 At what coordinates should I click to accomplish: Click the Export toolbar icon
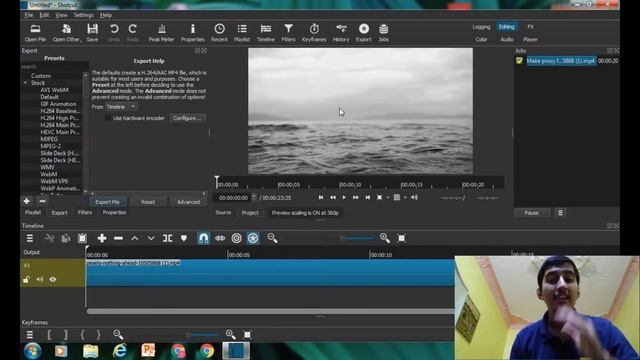(x=364, y=33)
